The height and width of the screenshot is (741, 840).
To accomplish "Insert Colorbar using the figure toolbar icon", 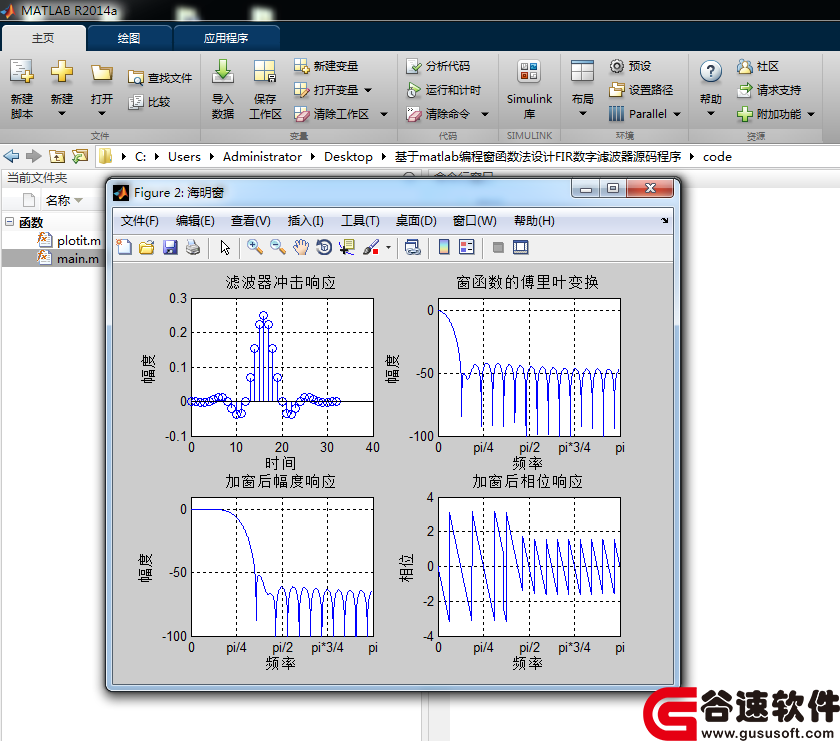I will point(444,247).
